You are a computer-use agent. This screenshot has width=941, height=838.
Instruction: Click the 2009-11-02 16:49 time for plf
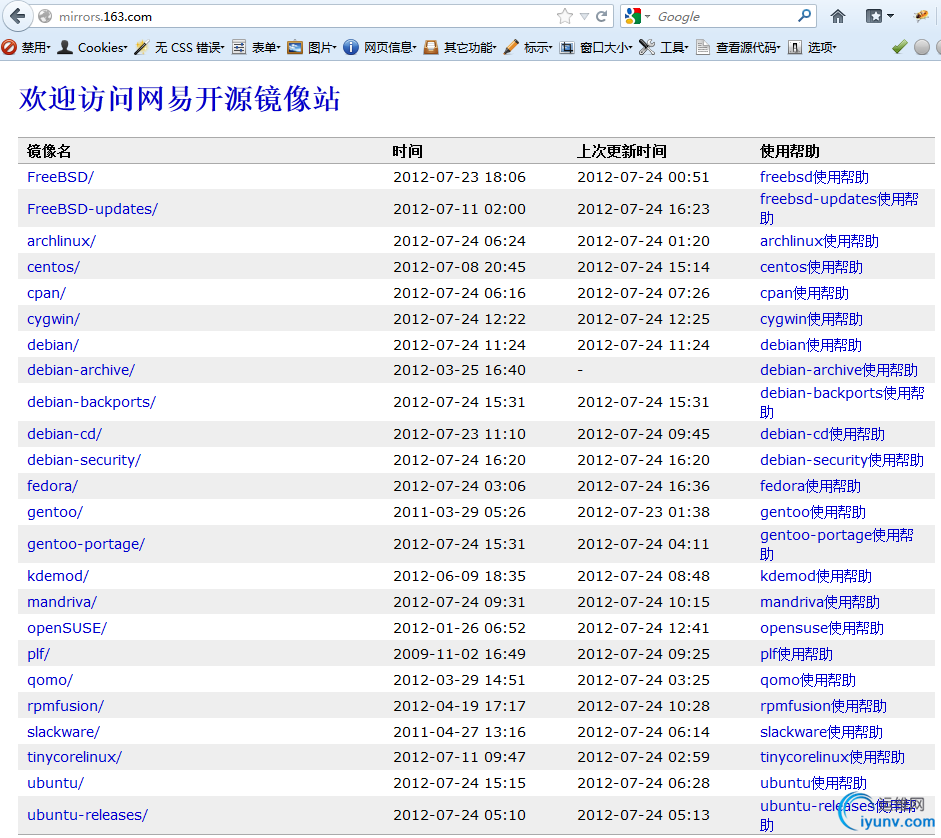[459, 654]
